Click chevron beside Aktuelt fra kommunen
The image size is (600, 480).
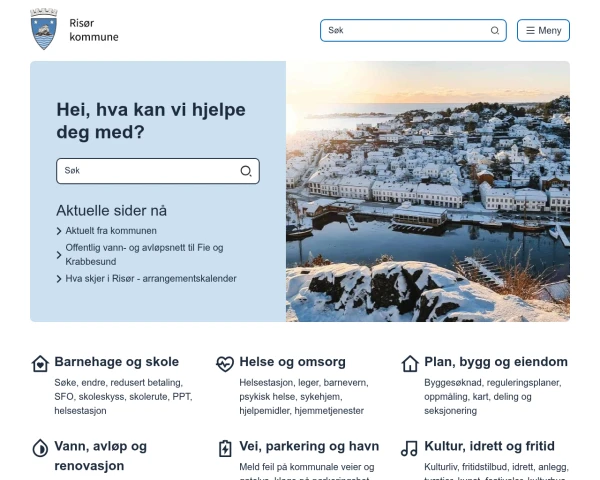(60, 231)
